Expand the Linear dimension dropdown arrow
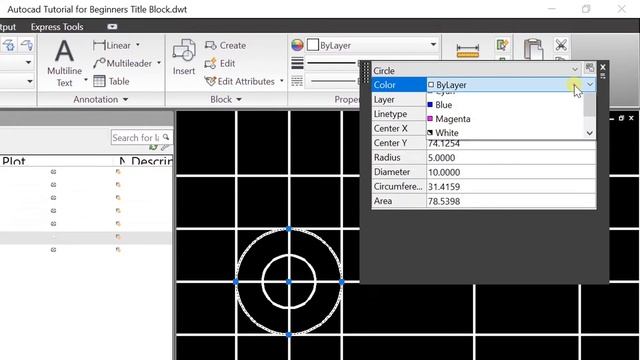 [x=138, y=45]
